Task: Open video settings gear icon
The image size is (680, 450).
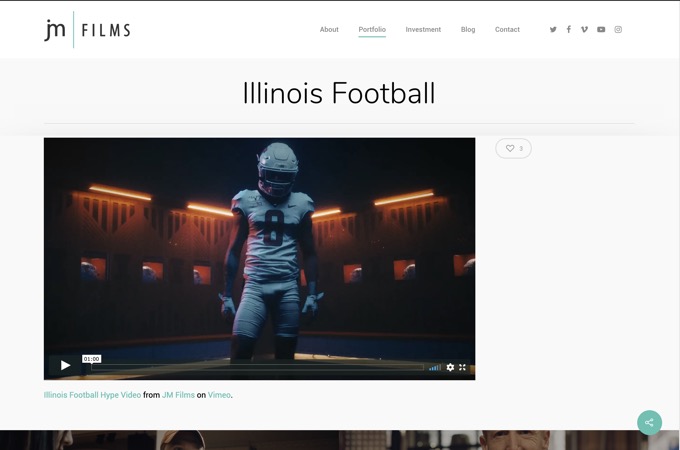Action: (x=450, y=367)
